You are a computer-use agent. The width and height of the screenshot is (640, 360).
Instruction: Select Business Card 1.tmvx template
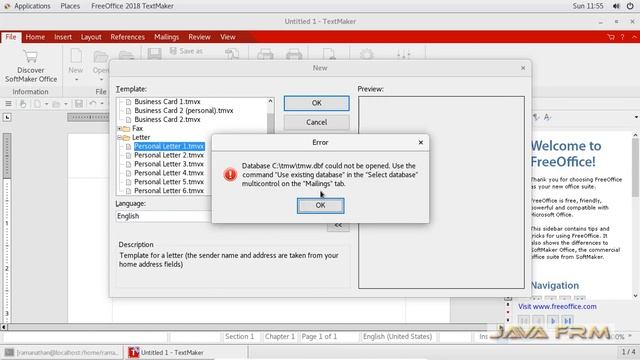coord(167,102)
